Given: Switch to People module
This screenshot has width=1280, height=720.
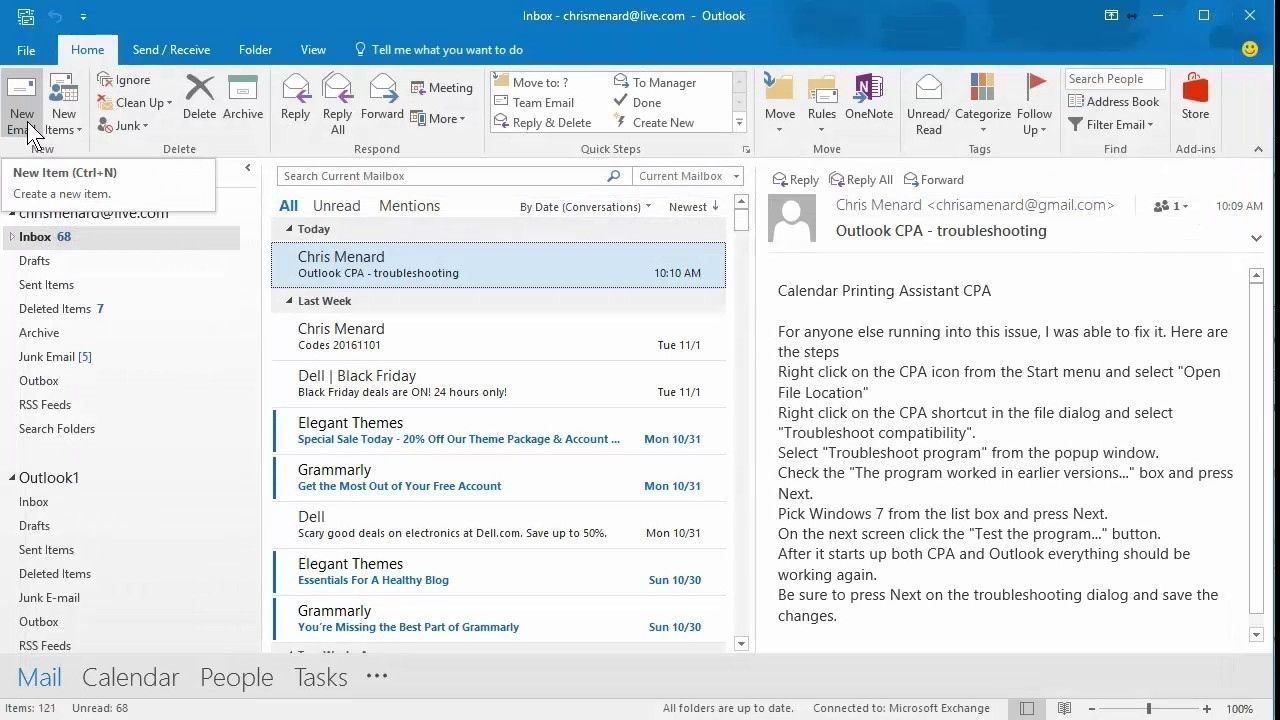Looking at the screenshot, I should click(x=236, y=677).
